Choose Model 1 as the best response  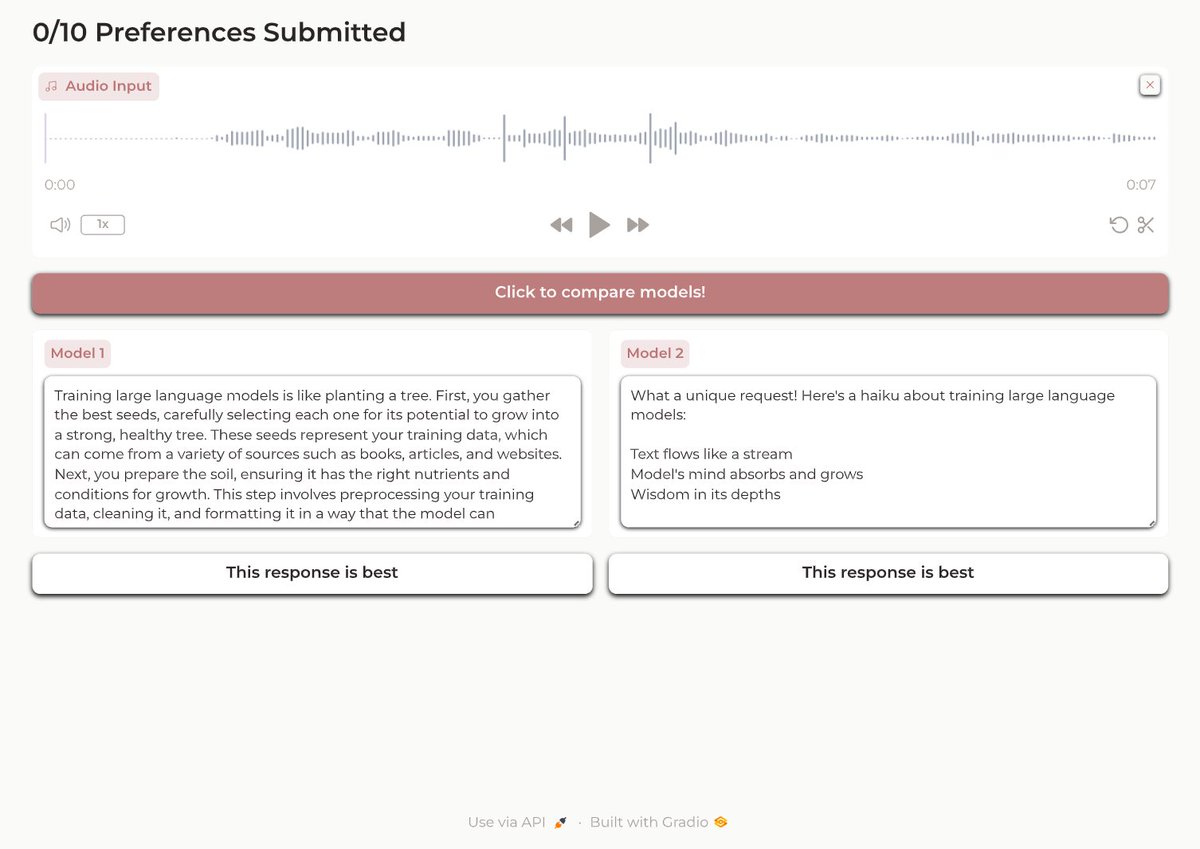(312, 573)
